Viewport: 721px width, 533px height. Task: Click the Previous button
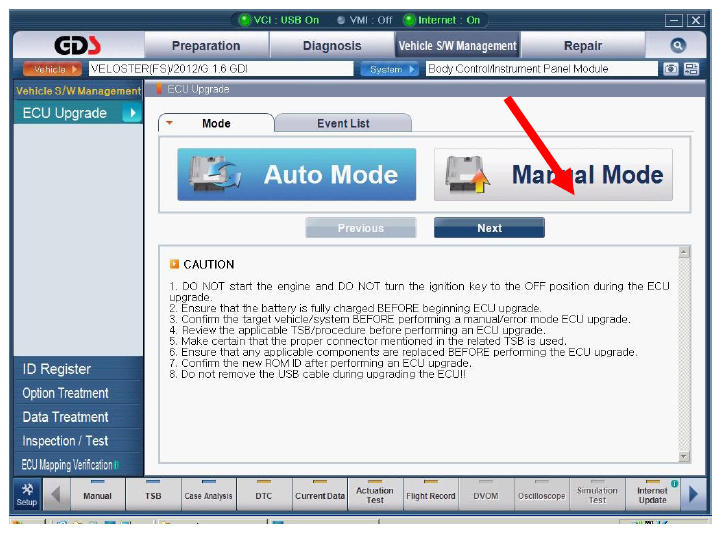pos(360,228)
